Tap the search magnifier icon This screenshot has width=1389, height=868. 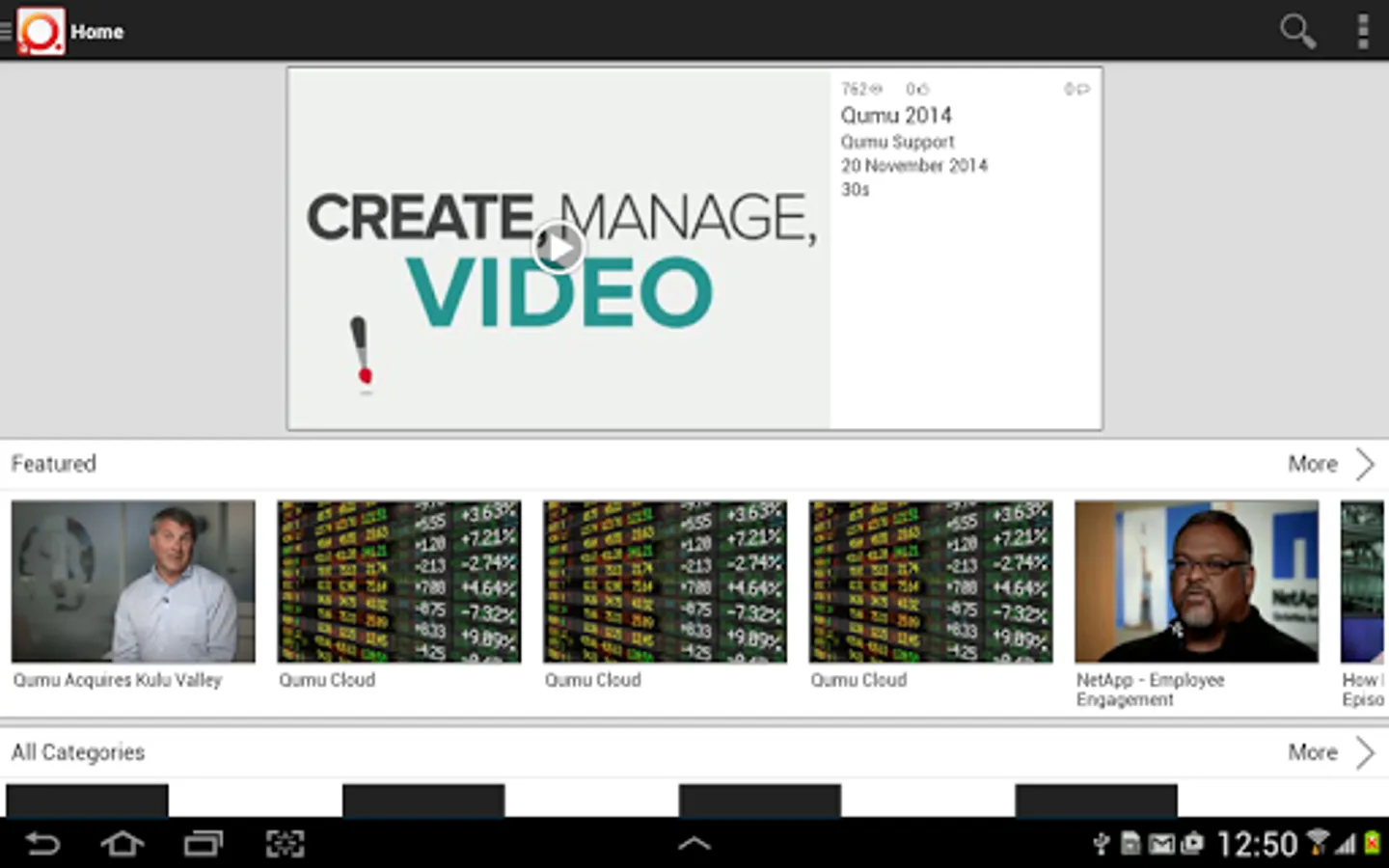click(x=1297, y=31)
